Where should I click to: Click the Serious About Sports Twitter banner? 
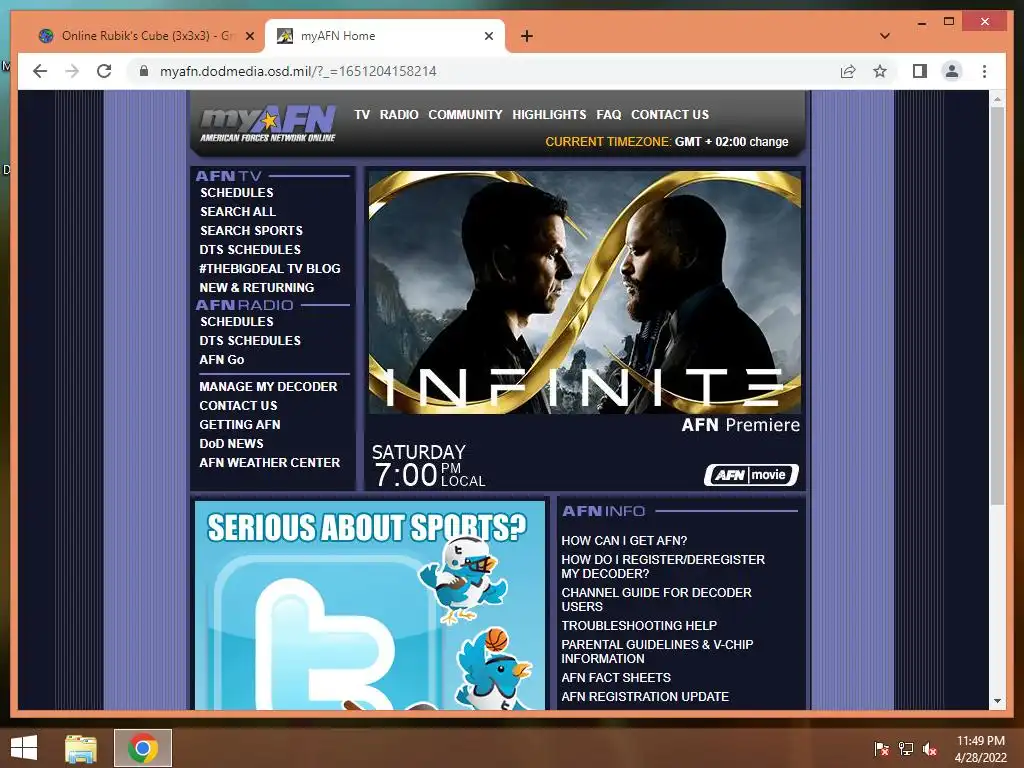370,605
